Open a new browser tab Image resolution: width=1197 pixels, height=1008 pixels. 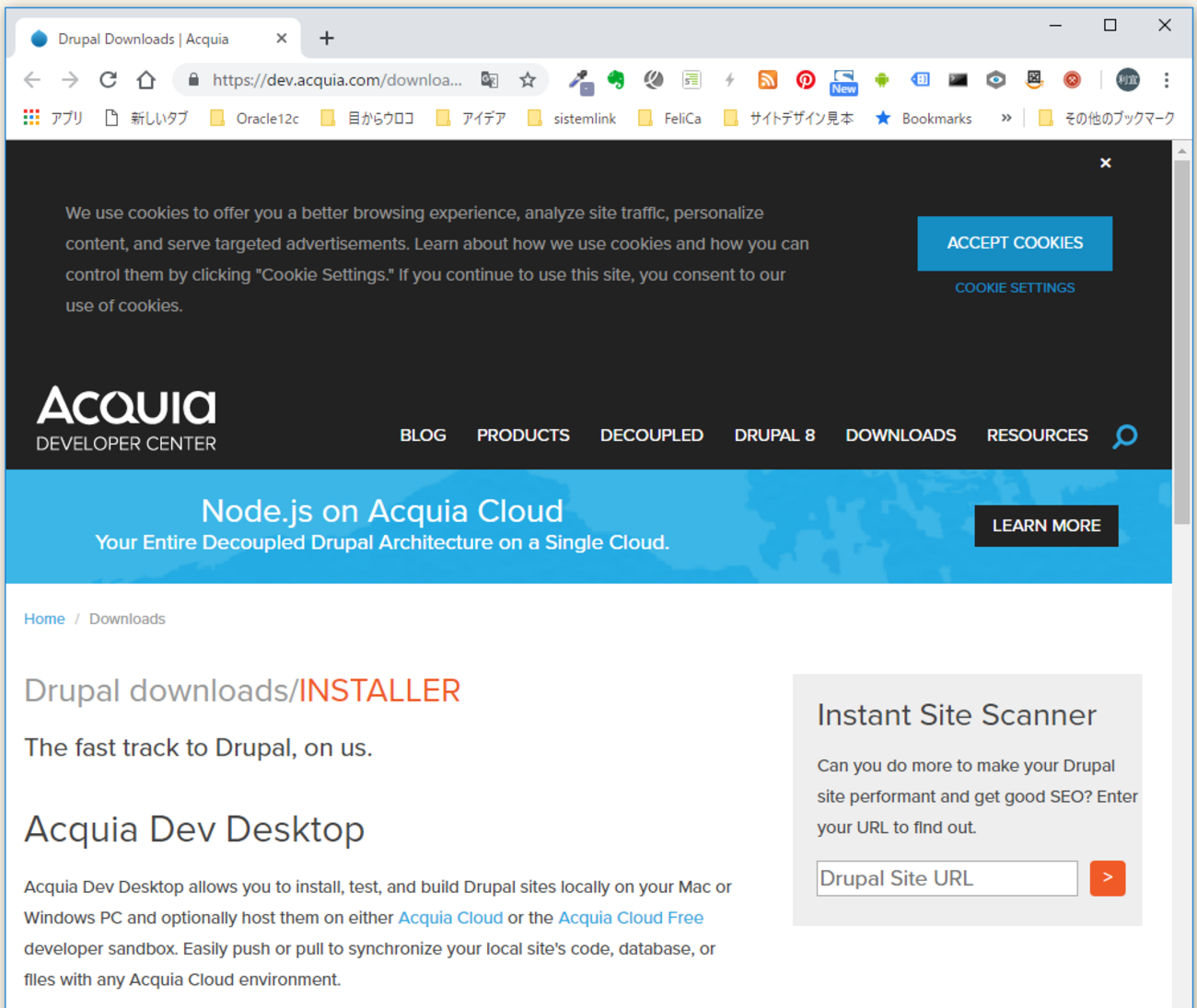pos(327,39)
